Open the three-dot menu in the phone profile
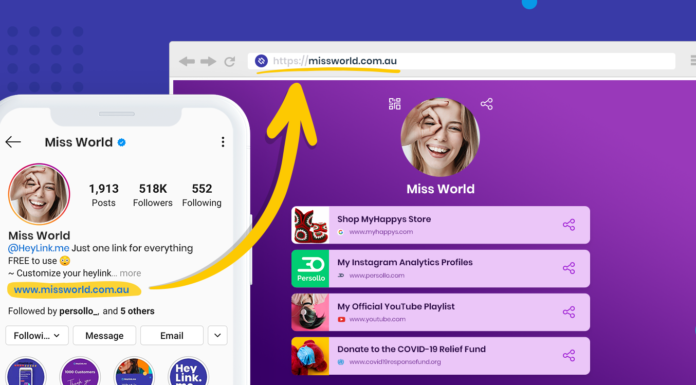This screenshot has width=696, height=385. tap(223, 142)
